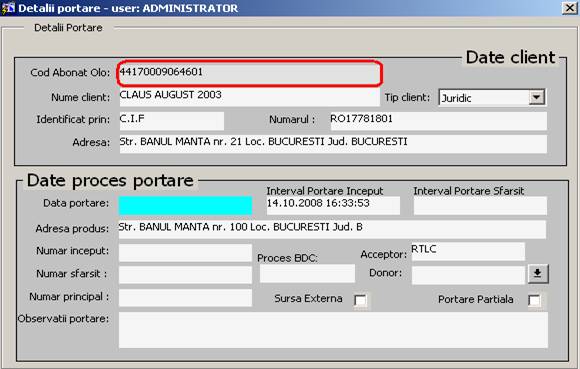The height and width of the screenshot is (369, 580).
Task: Click the Observatii portare text area
Action: click(333, 330)
